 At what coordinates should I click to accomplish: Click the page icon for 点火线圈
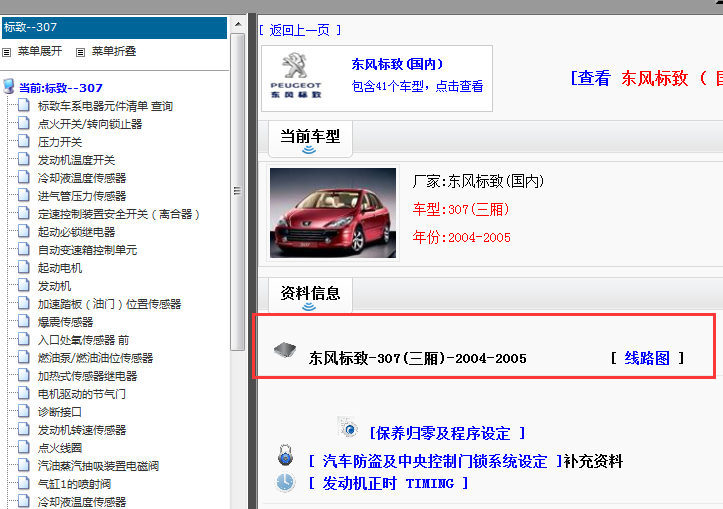(x=24, y=447)
